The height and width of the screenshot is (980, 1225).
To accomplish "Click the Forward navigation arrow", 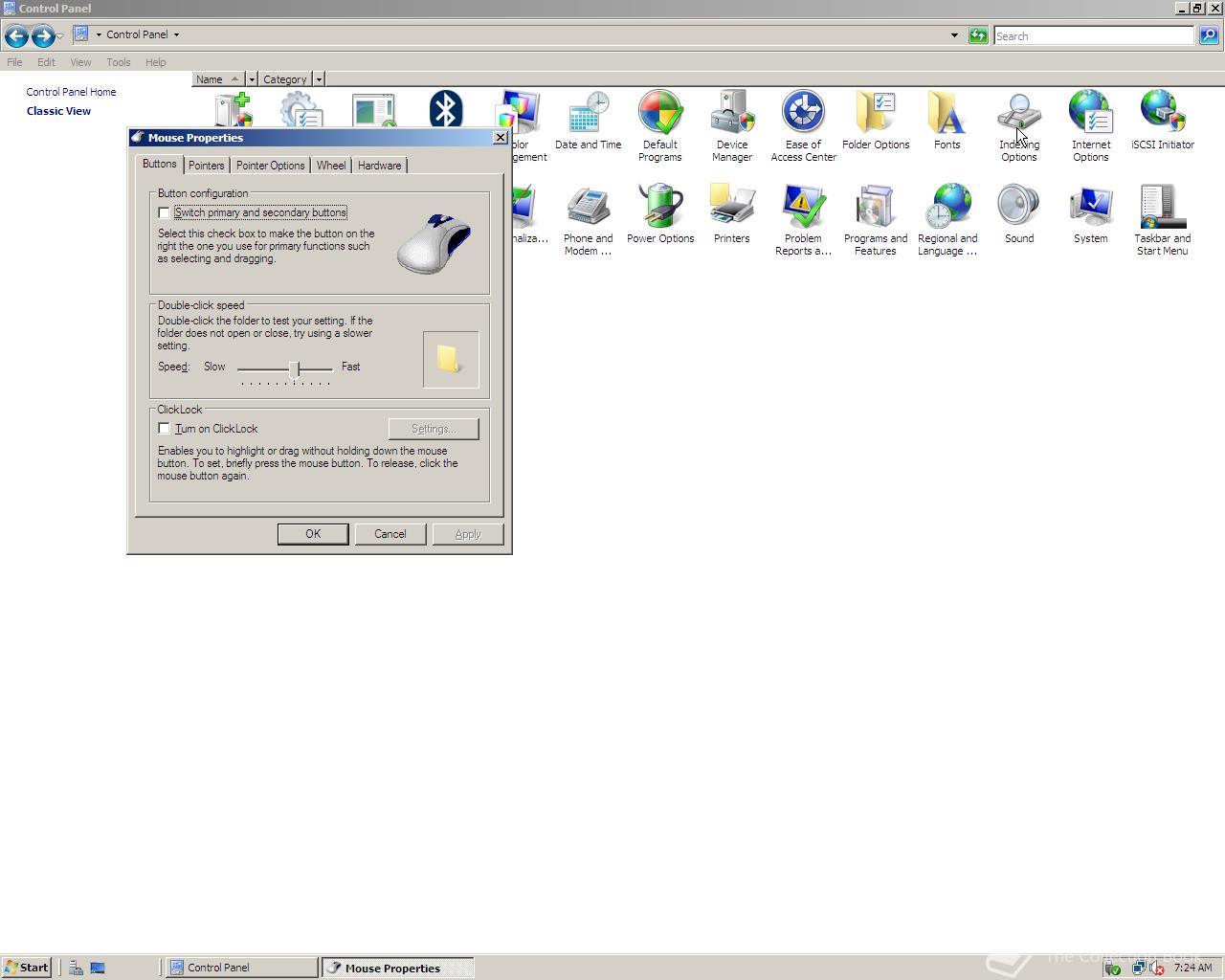I will (42, 36).
